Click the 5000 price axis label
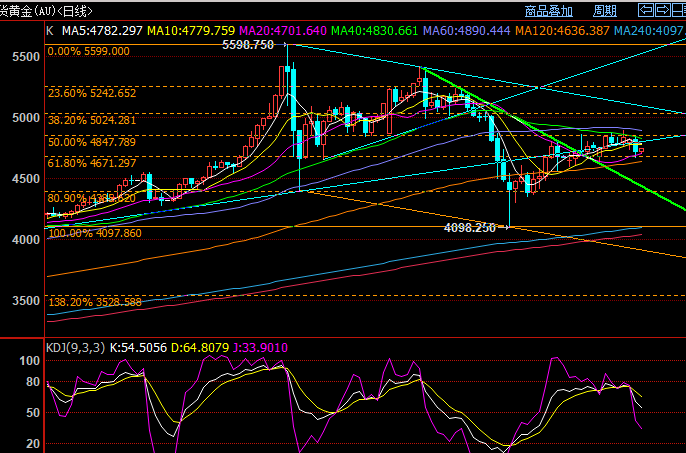This screenshot has height=453, width=686. pos(26,117)
